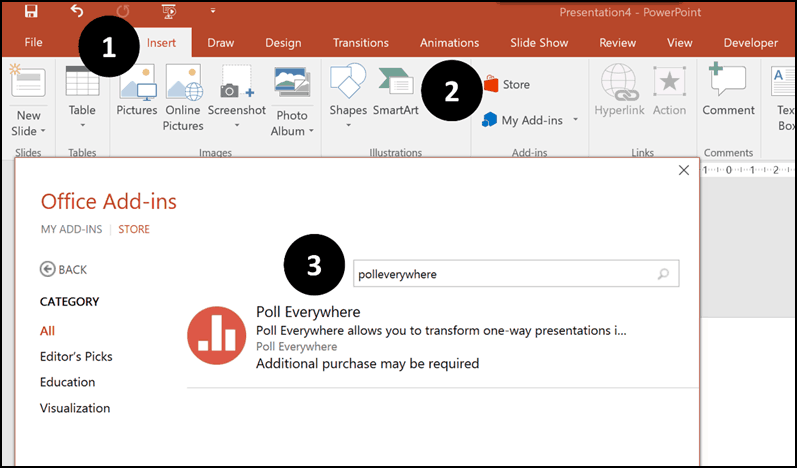Switch to the Insert ribbon tab
Viewport: 797px width, 468px height.
click(161, 43)
